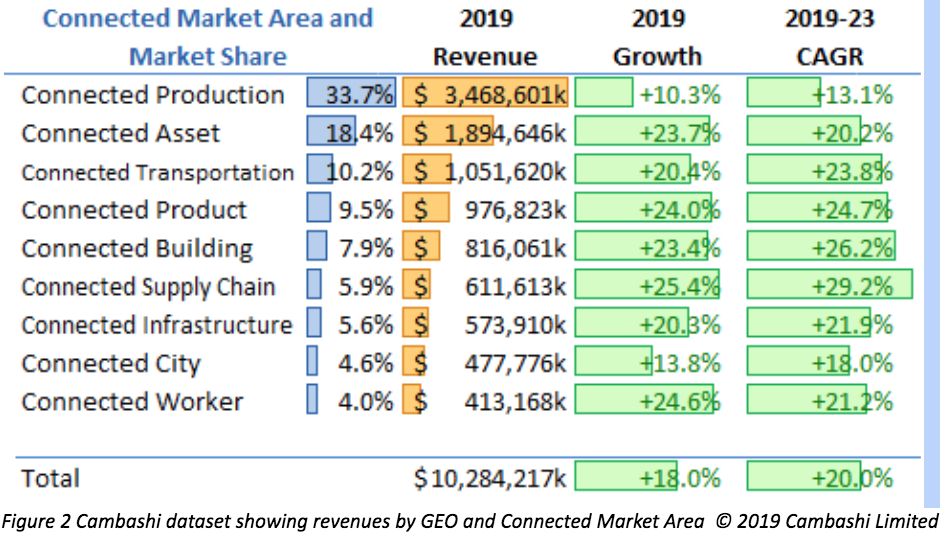The width and height of the screenshot is (952, 536).
Task: Click the 2019-23 CAGR column header
Action: coord(829,37)
